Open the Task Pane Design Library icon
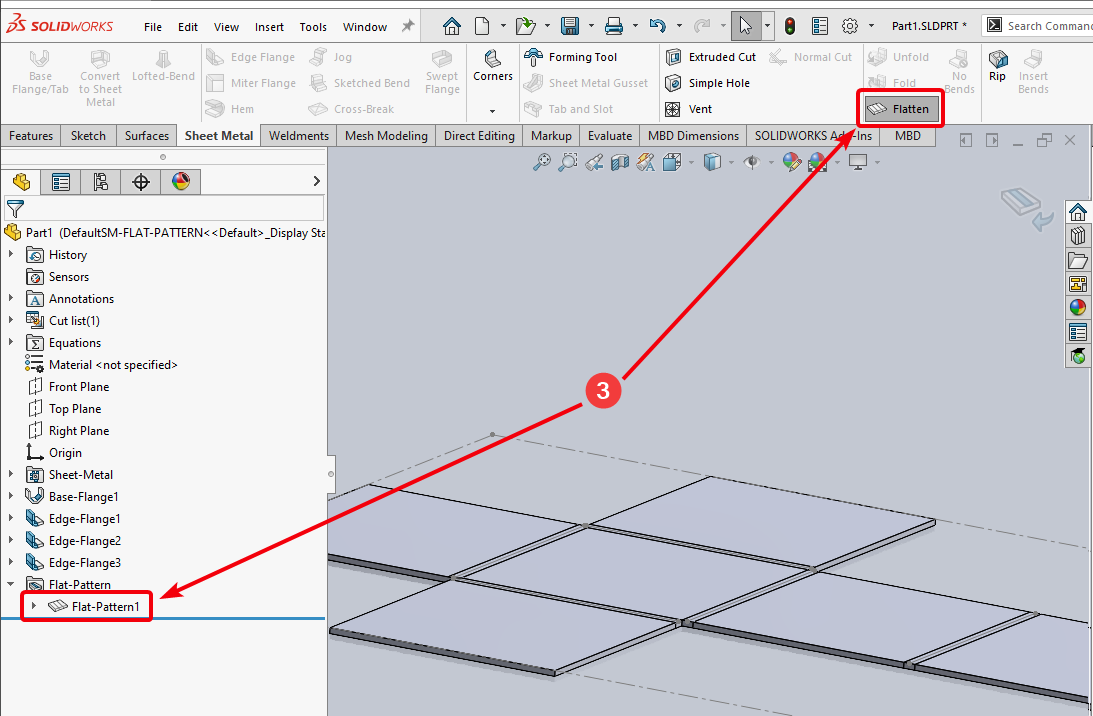Viewport: 1093px width, 716px height. tap(1078, 236)
